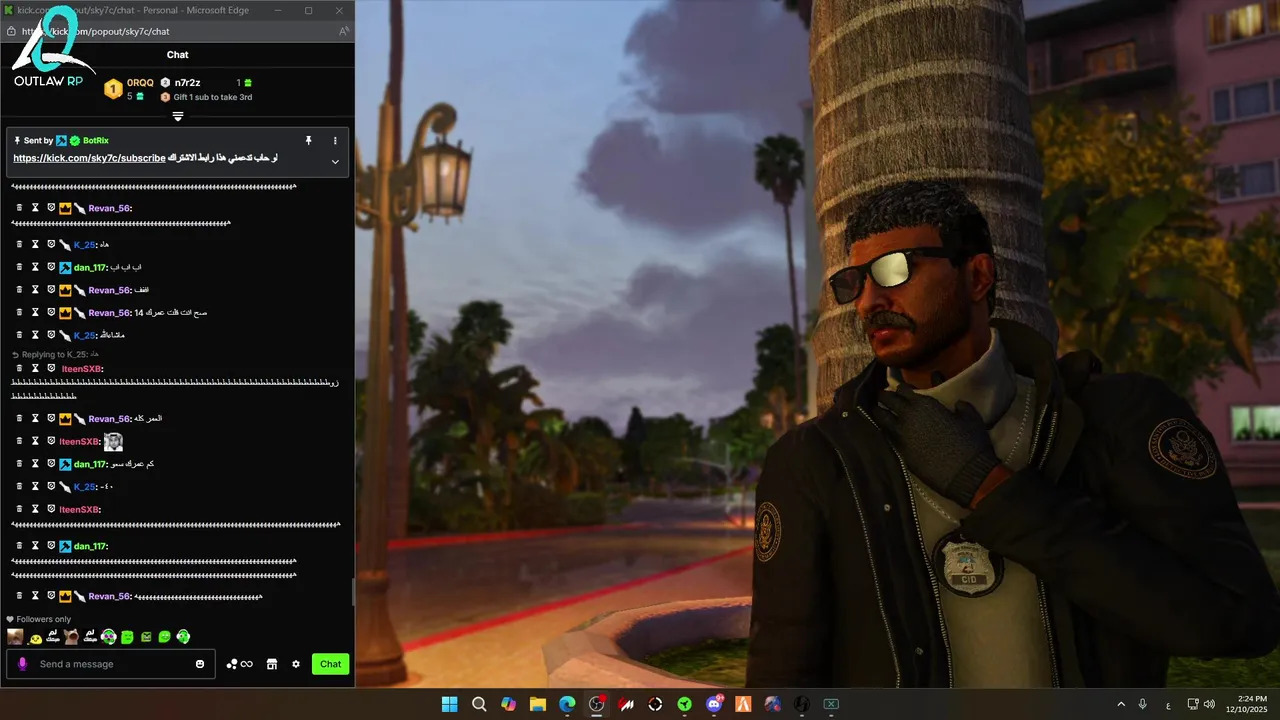Open the kick.com/sky7c/subscribe link
The height and width of the screenshot is (720, 1280).
point(89,158)
